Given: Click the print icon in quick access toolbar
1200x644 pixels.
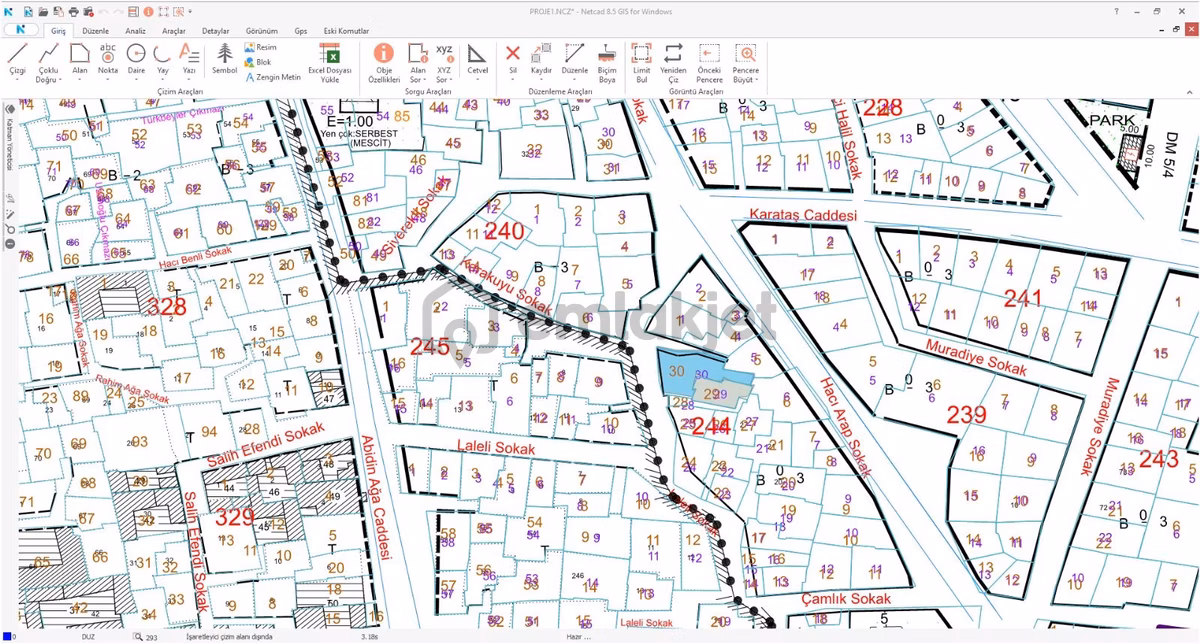Looking at the screenshot, I should [74, 11].
